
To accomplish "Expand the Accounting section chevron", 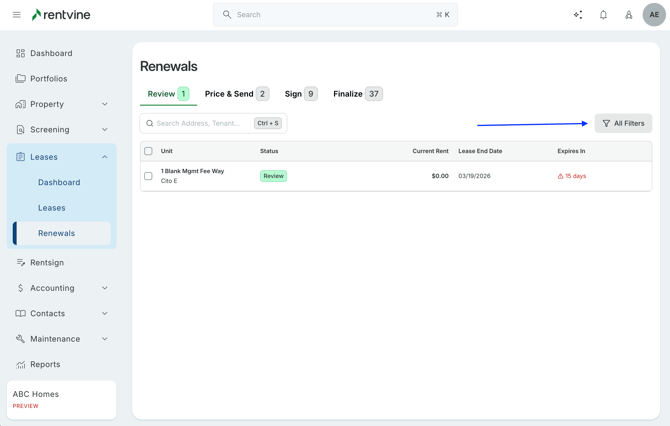I will (x=105, y=288).
